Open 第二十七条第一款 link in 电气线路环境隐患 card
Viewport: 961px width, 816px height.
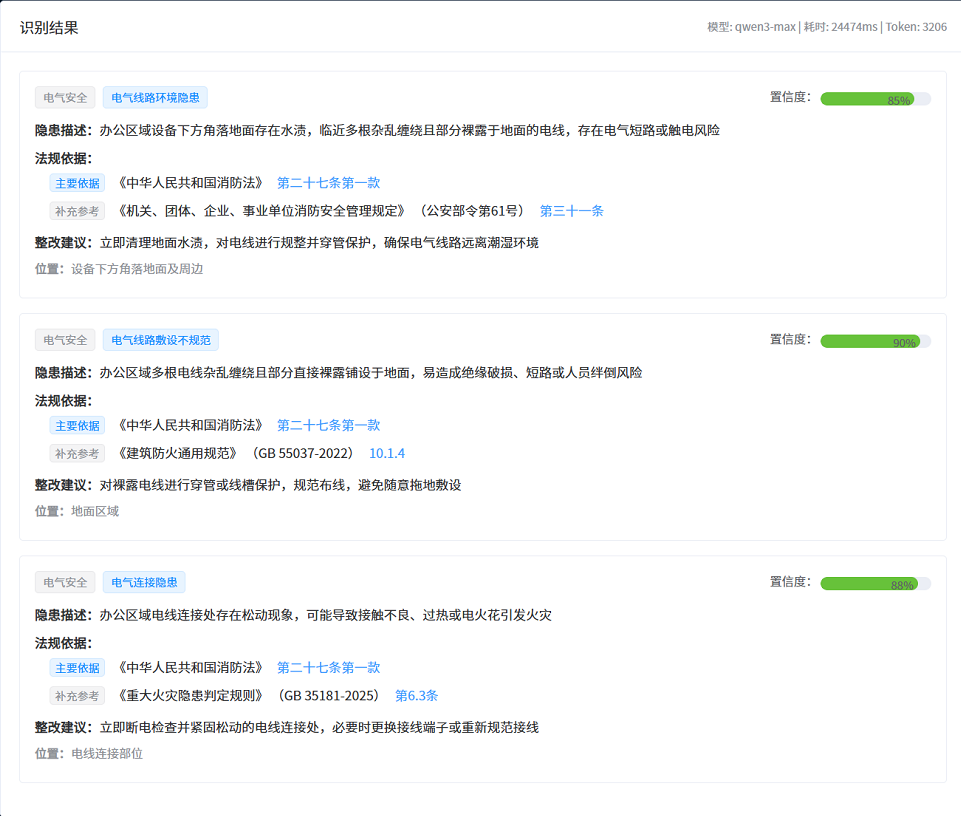point(328,183)
